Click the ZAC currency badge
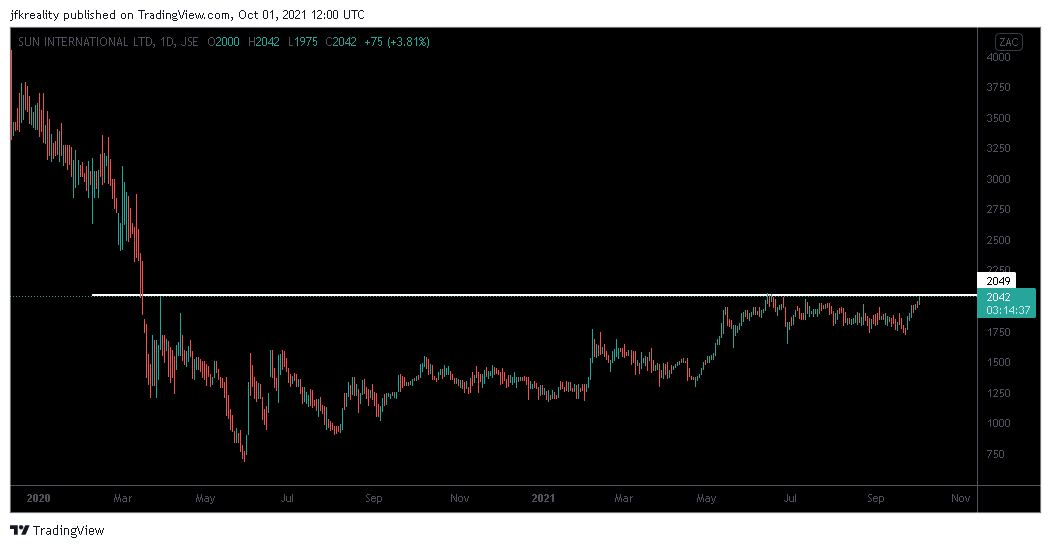 click(x=1008, y=42)
